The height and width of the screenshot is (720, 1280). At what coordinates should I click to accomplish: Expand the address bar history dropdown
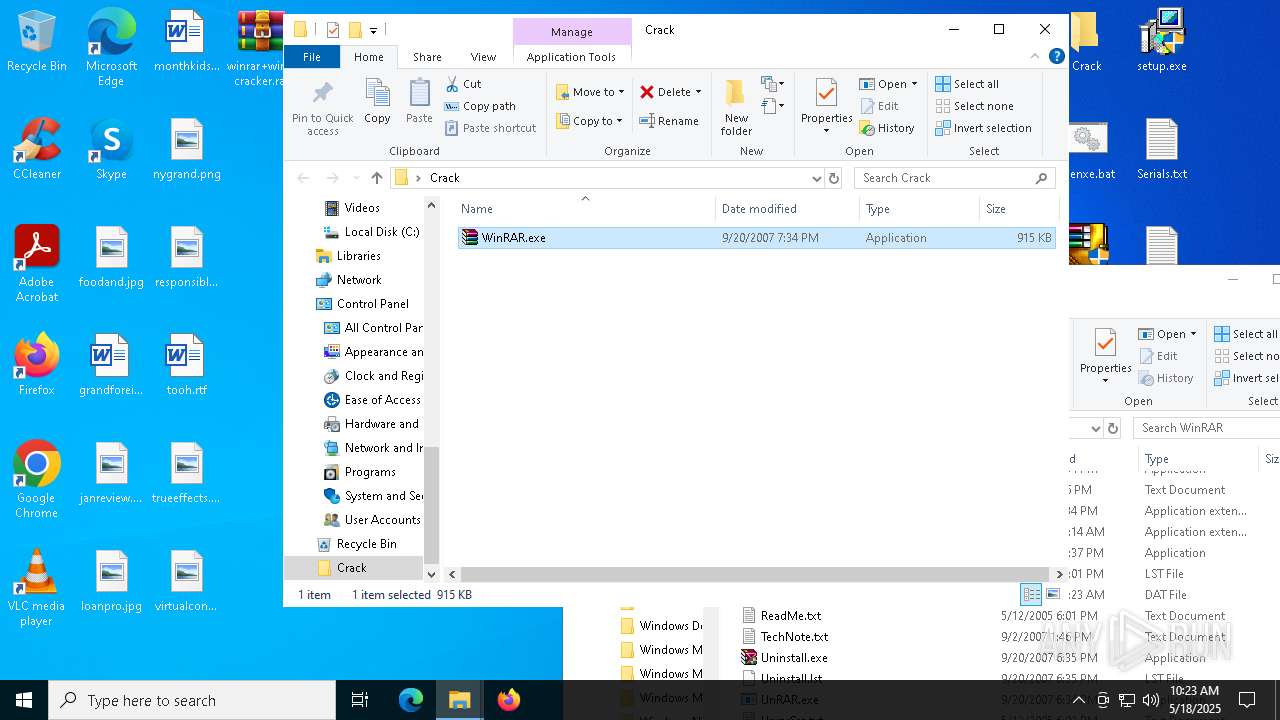coord(816,178)
